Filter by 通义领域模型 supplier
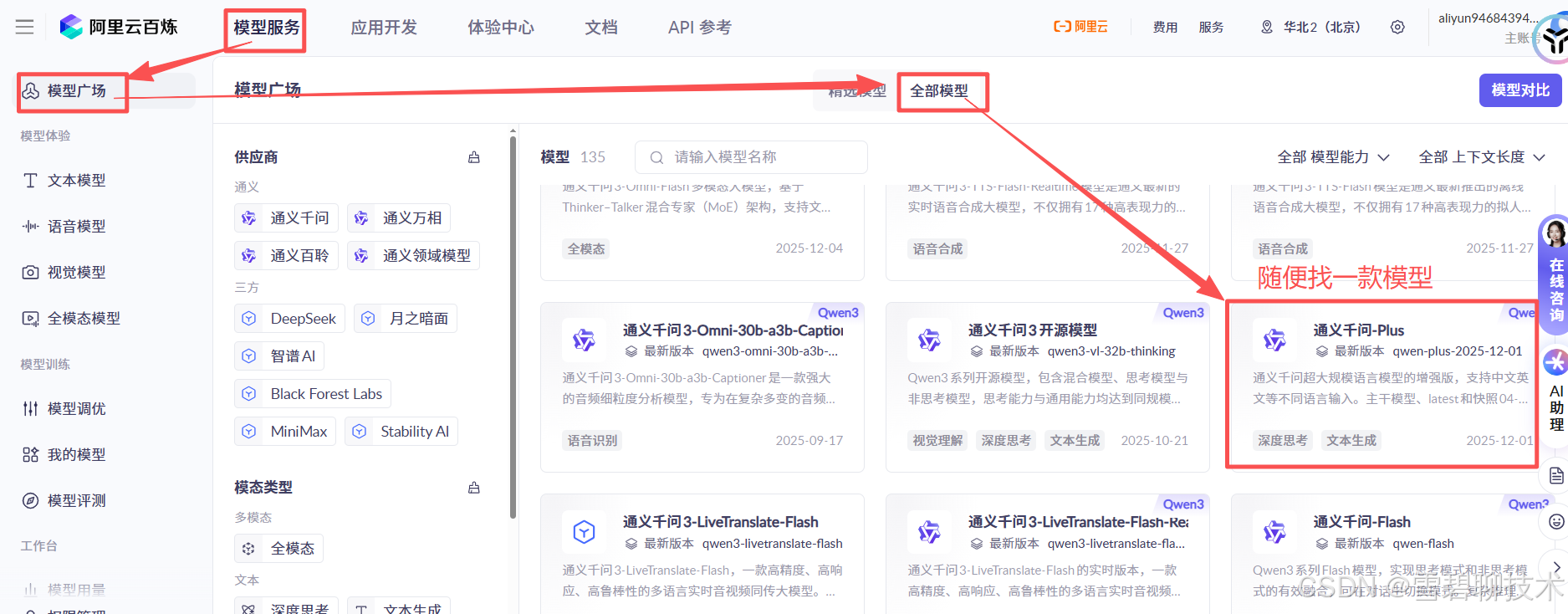1568x614 pixels. [x=413, y=256]
